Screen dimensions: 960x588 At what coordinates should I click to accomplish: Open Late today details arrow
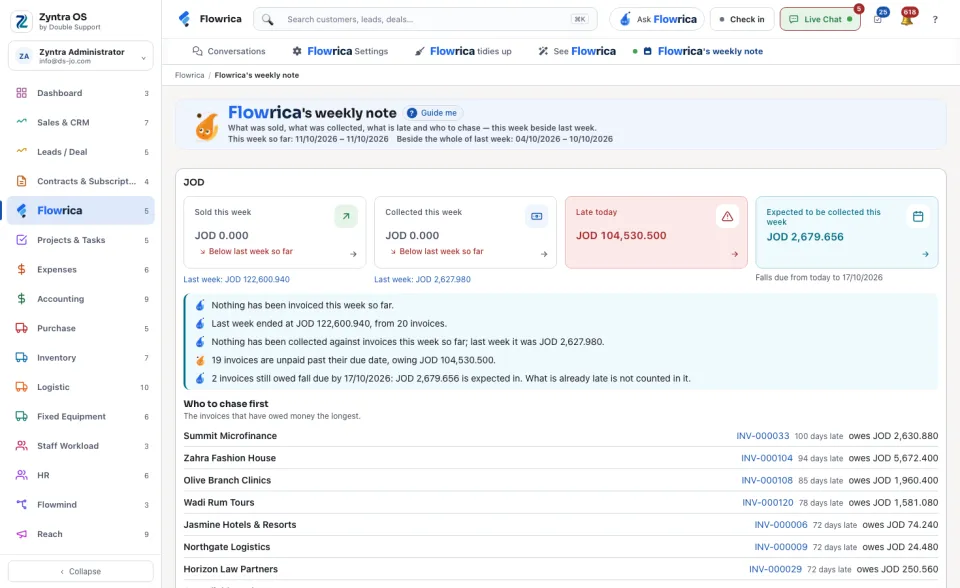(x=735, y=254)
